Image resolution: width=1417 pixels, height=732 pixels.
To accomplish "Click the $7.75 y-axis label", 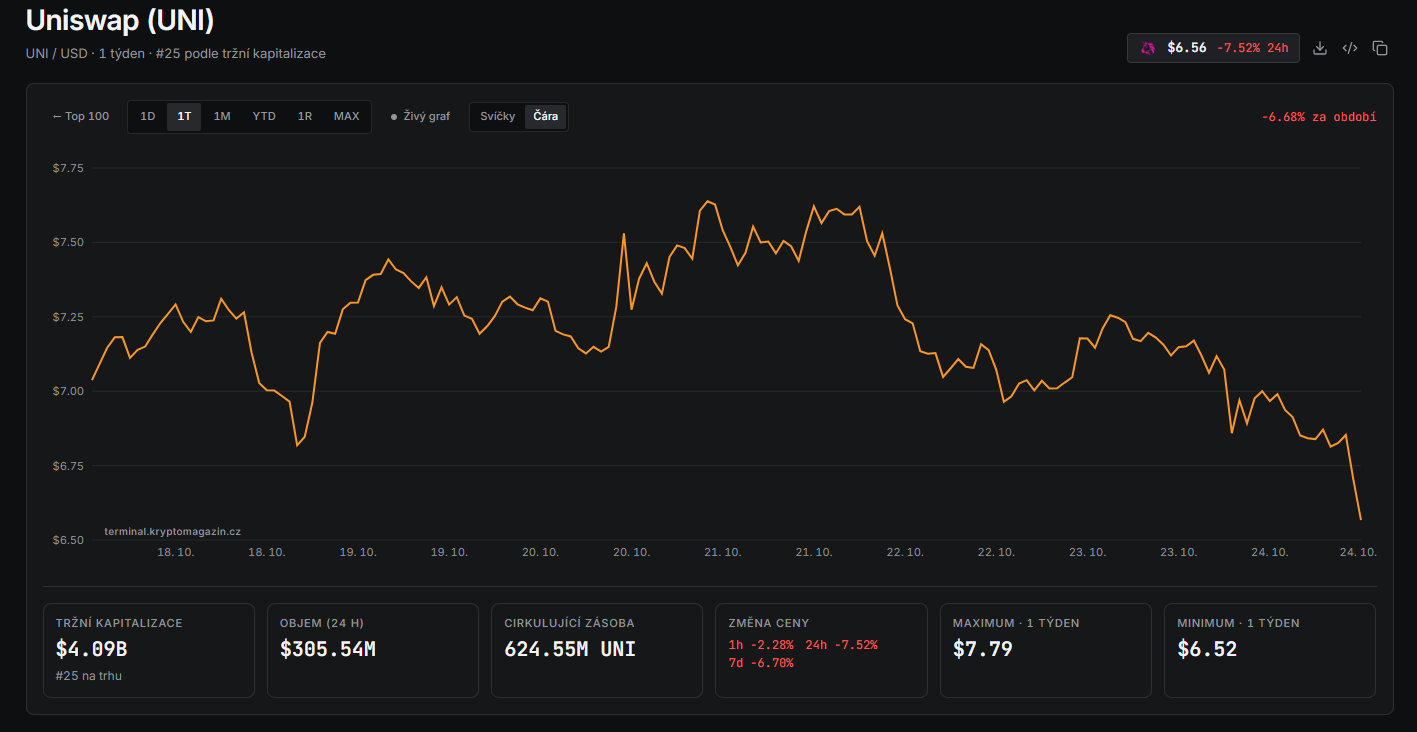I will pos(68,168).
